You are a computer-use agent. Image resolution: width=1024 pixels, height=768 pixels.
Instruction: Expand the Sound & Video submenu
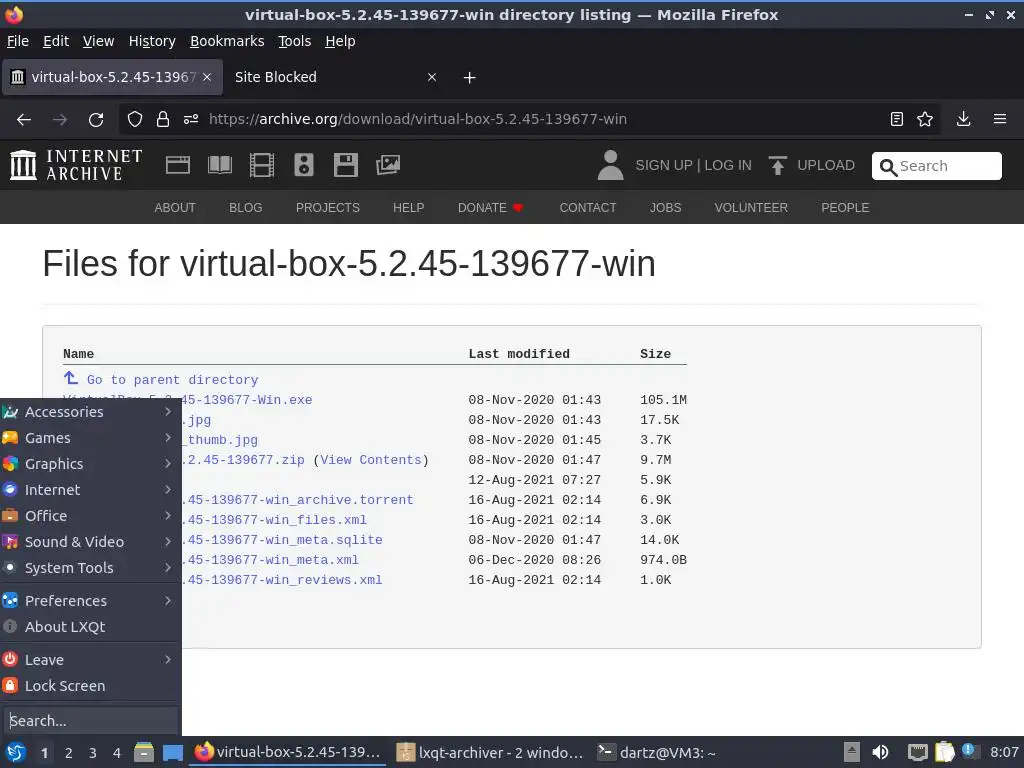click(91, 542)
